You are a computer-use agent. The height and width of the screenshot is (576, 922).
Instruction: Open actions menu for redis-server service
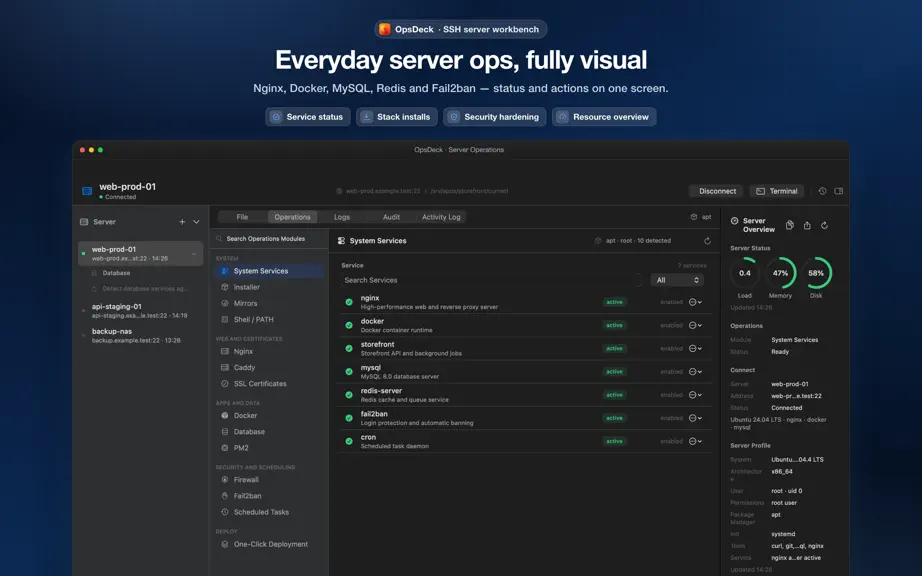[x=695, y=395]
